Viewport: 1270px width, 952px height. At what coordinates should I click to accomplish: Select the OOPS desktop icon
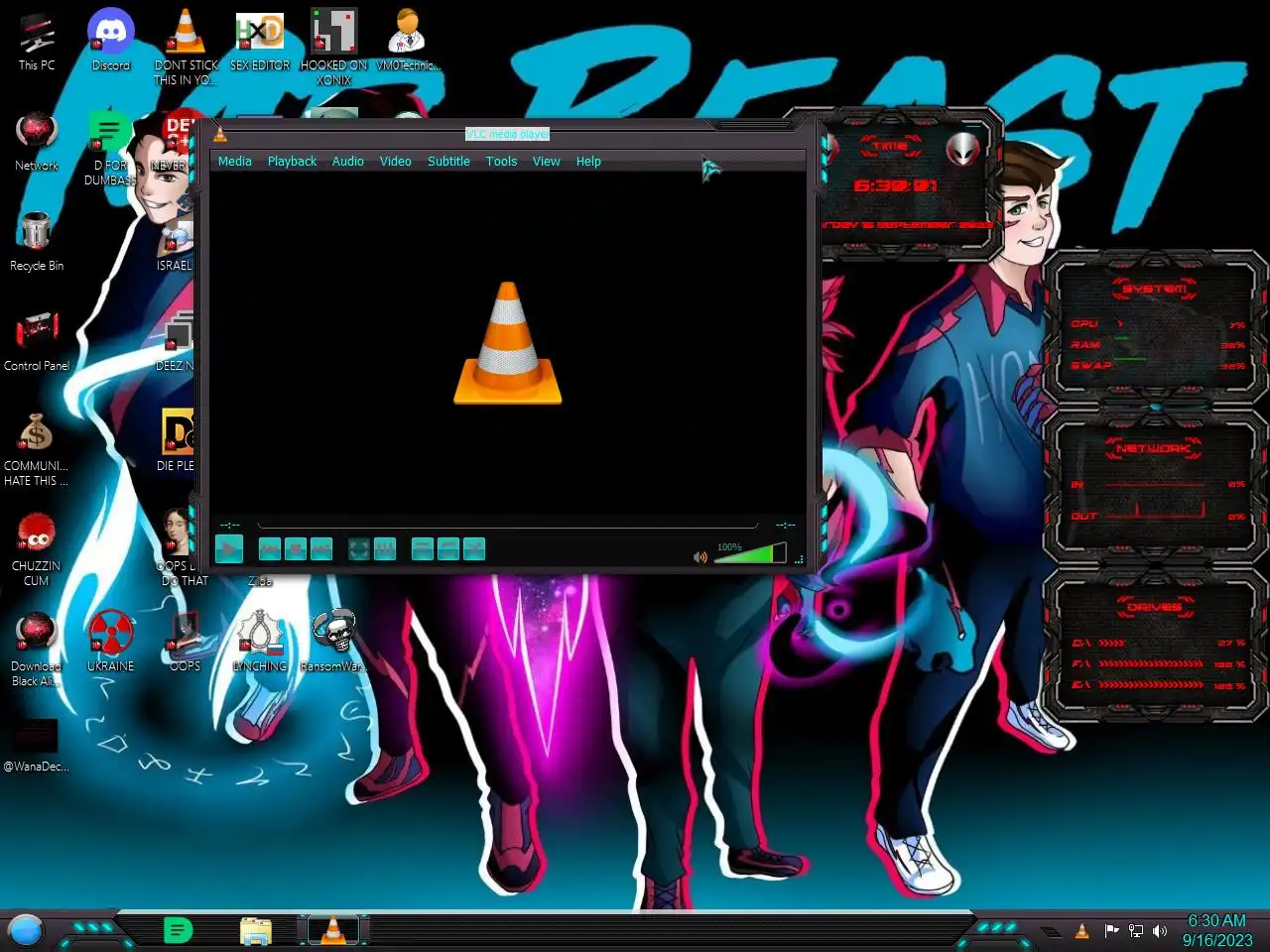pos(186,642)
